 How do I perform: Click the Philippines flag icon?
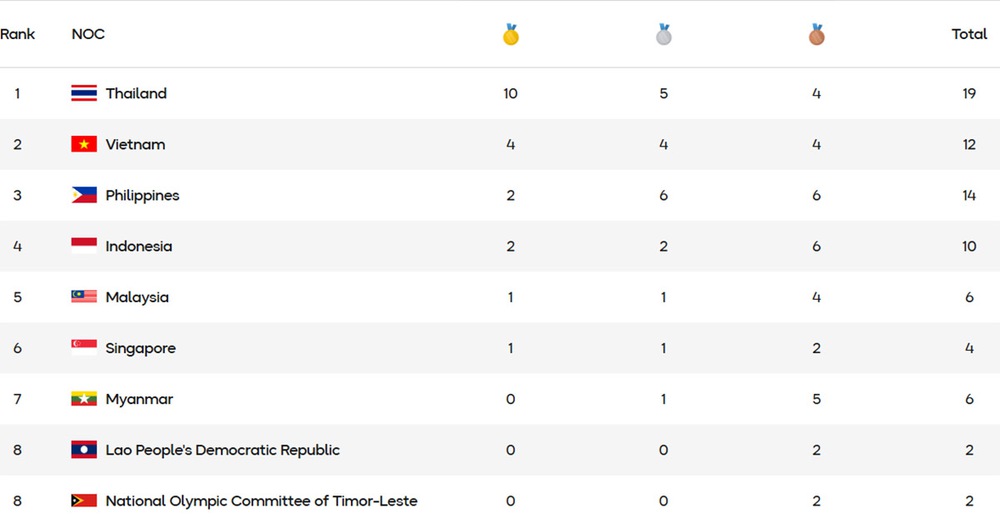pos(84,196)
